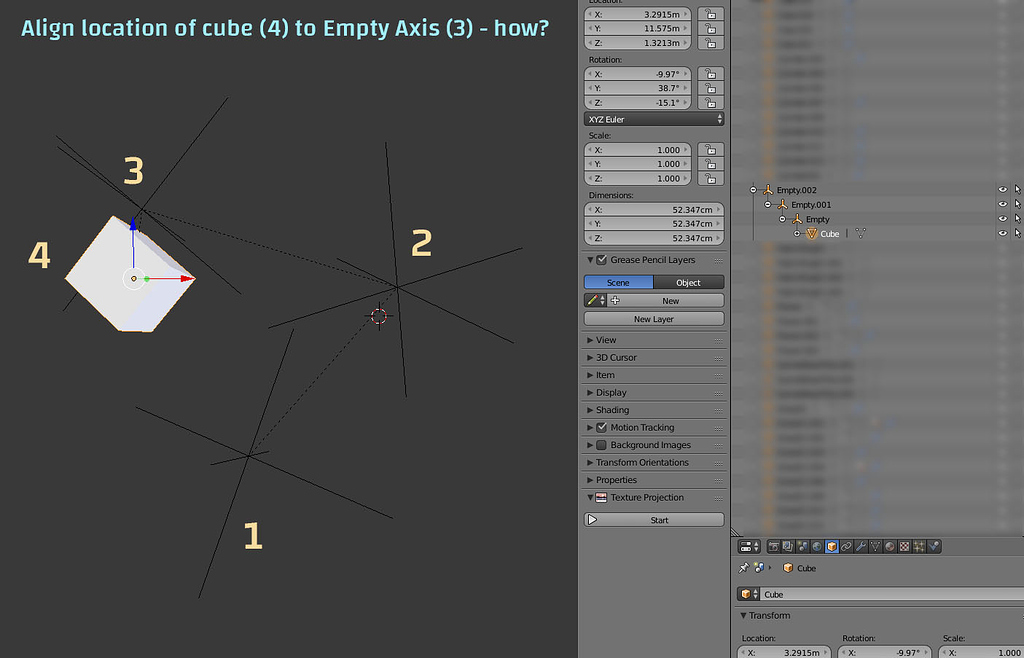Screen dimensions: 1024x658
Task: Open the World properties tab icon
Action: [817, 546]
